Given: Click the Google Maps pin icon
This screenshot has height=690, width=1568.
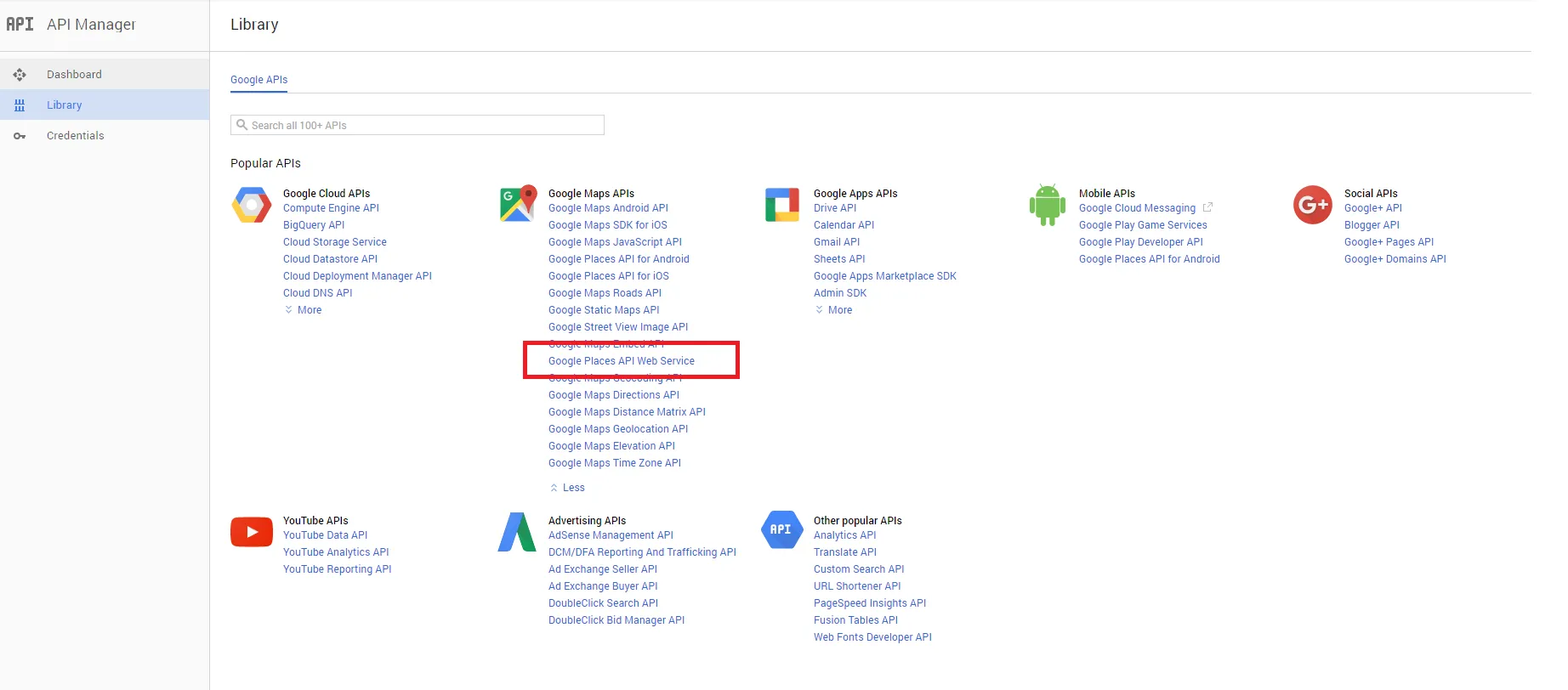Looking at the screenshot, I should point(518,204).
